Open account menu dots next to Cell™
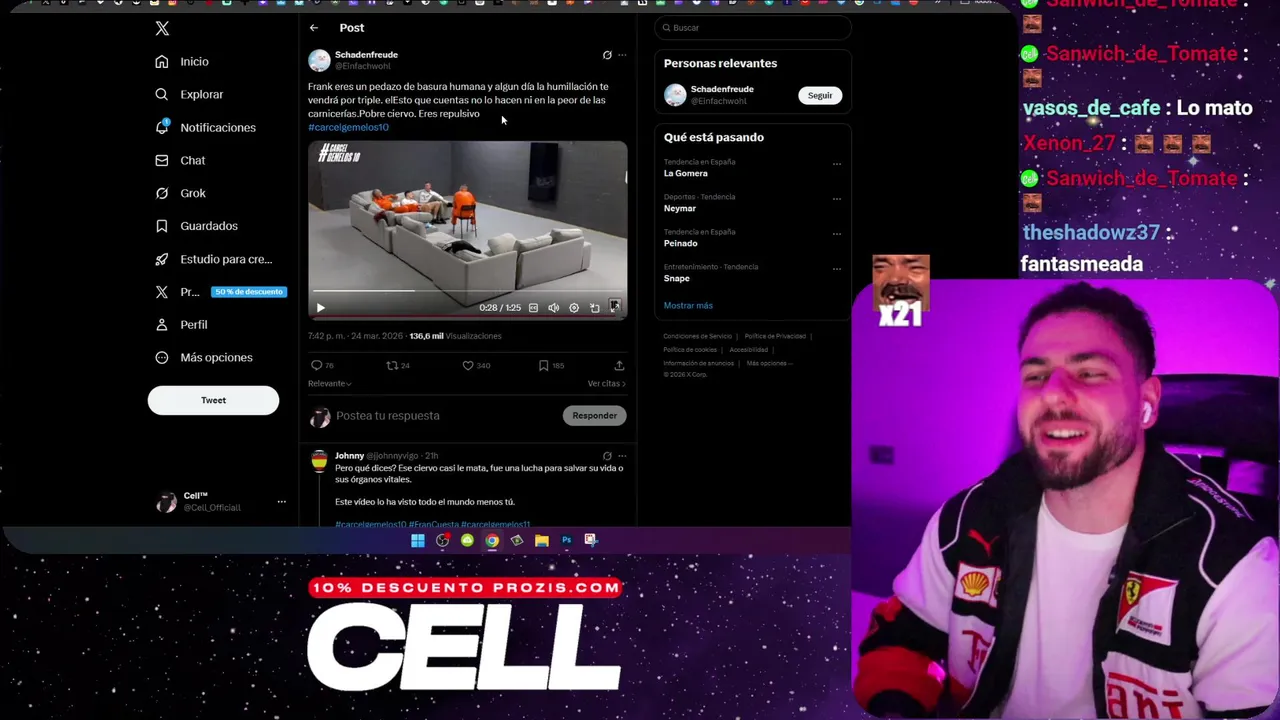Image resolution: width=1280 pixels, height=720 pixels. pyautogui.click(x=281, y=502)
